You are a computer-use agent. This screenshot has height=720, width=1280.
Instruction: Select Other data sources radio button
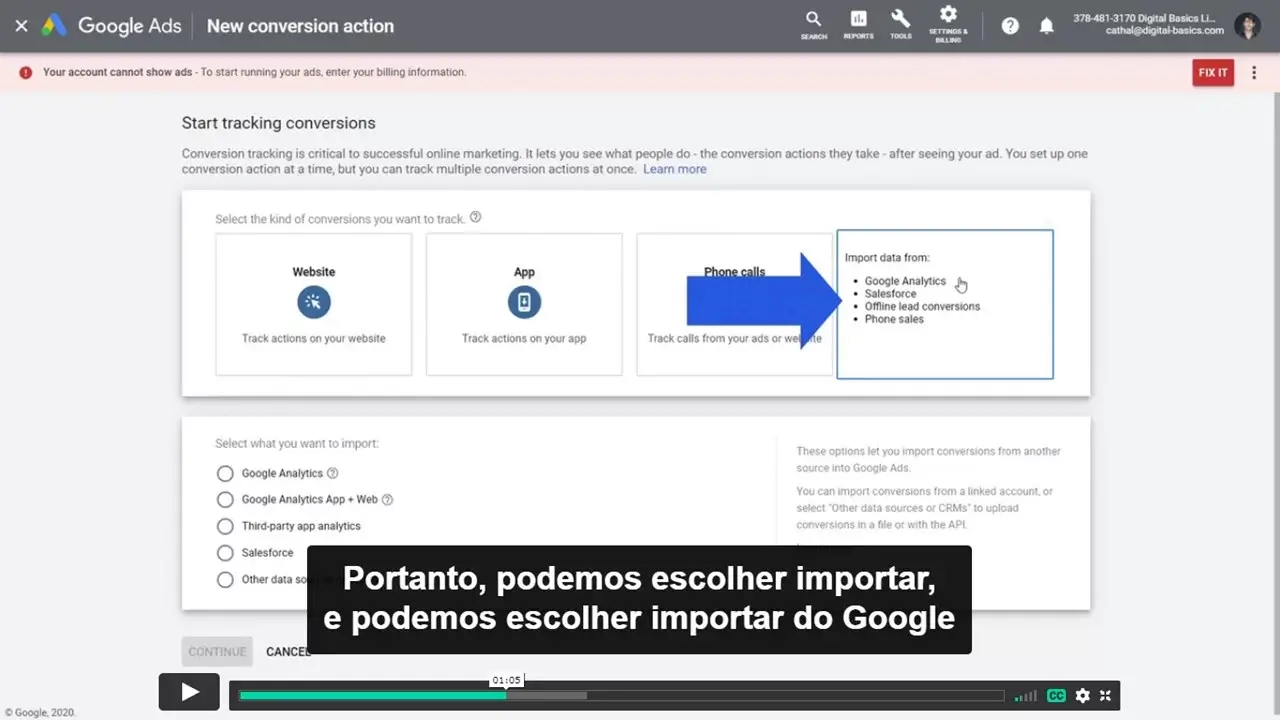point(225,579)
